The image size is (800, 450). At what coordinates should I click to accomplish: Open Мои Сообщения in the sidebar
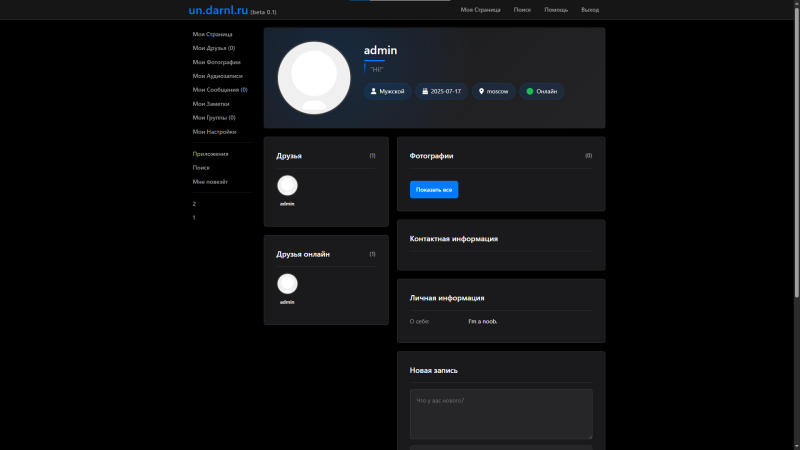point(220,90)
